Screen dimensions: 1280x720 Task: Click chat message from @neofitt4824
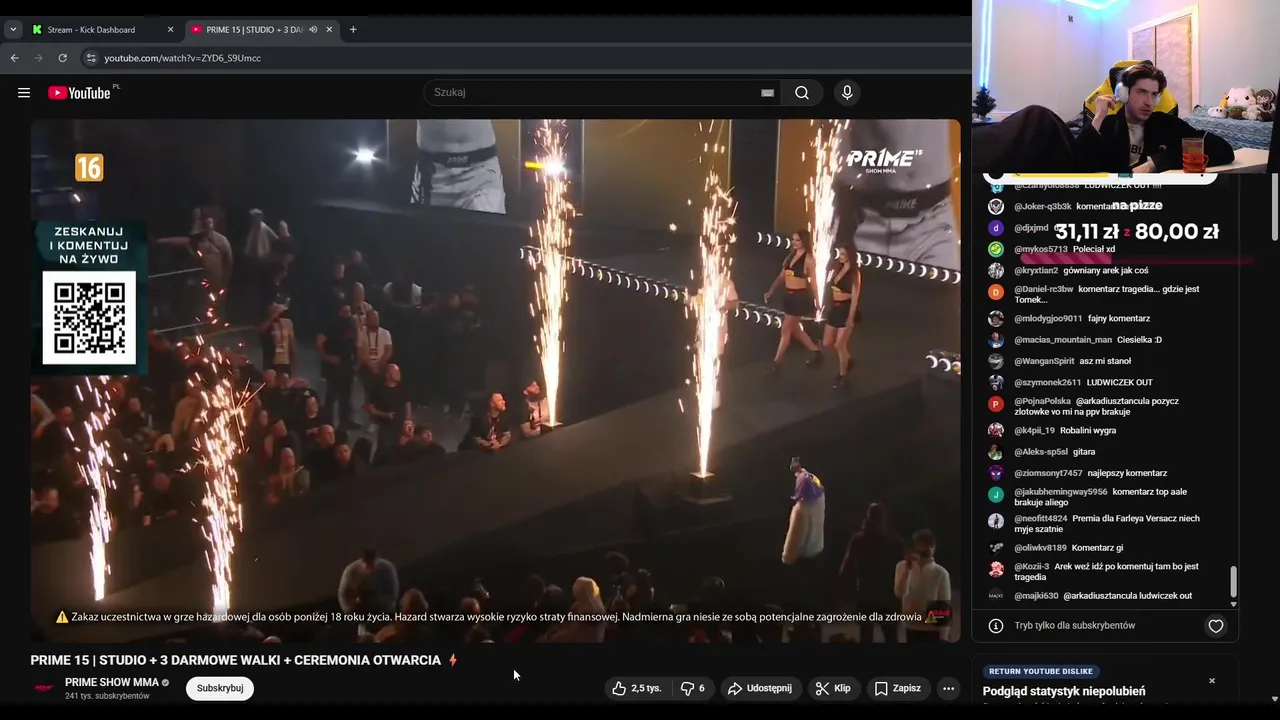[1107, 524]
